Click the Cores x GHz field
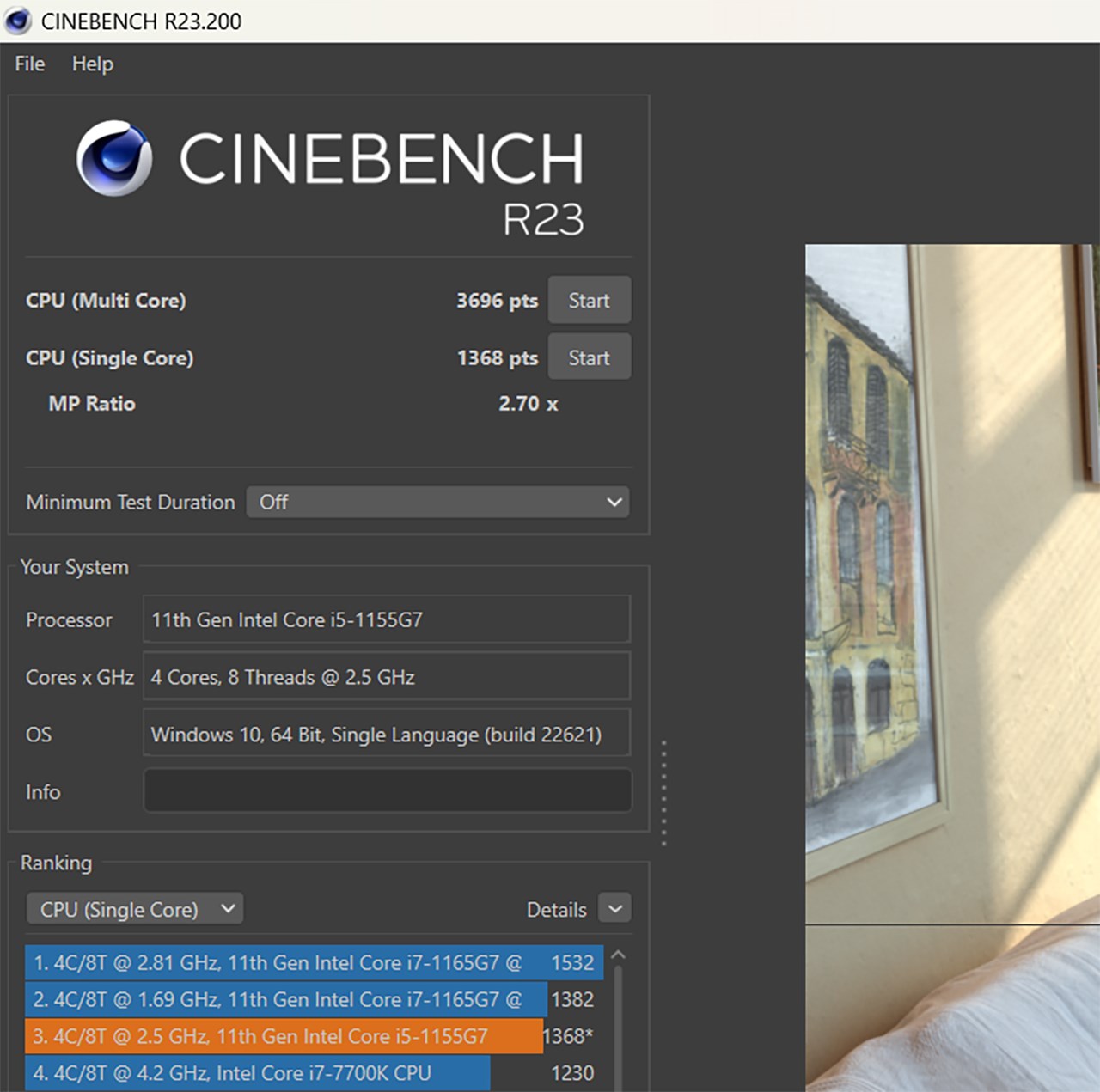This screenshot has width=1100, height=1092. (x=386, y=676)
